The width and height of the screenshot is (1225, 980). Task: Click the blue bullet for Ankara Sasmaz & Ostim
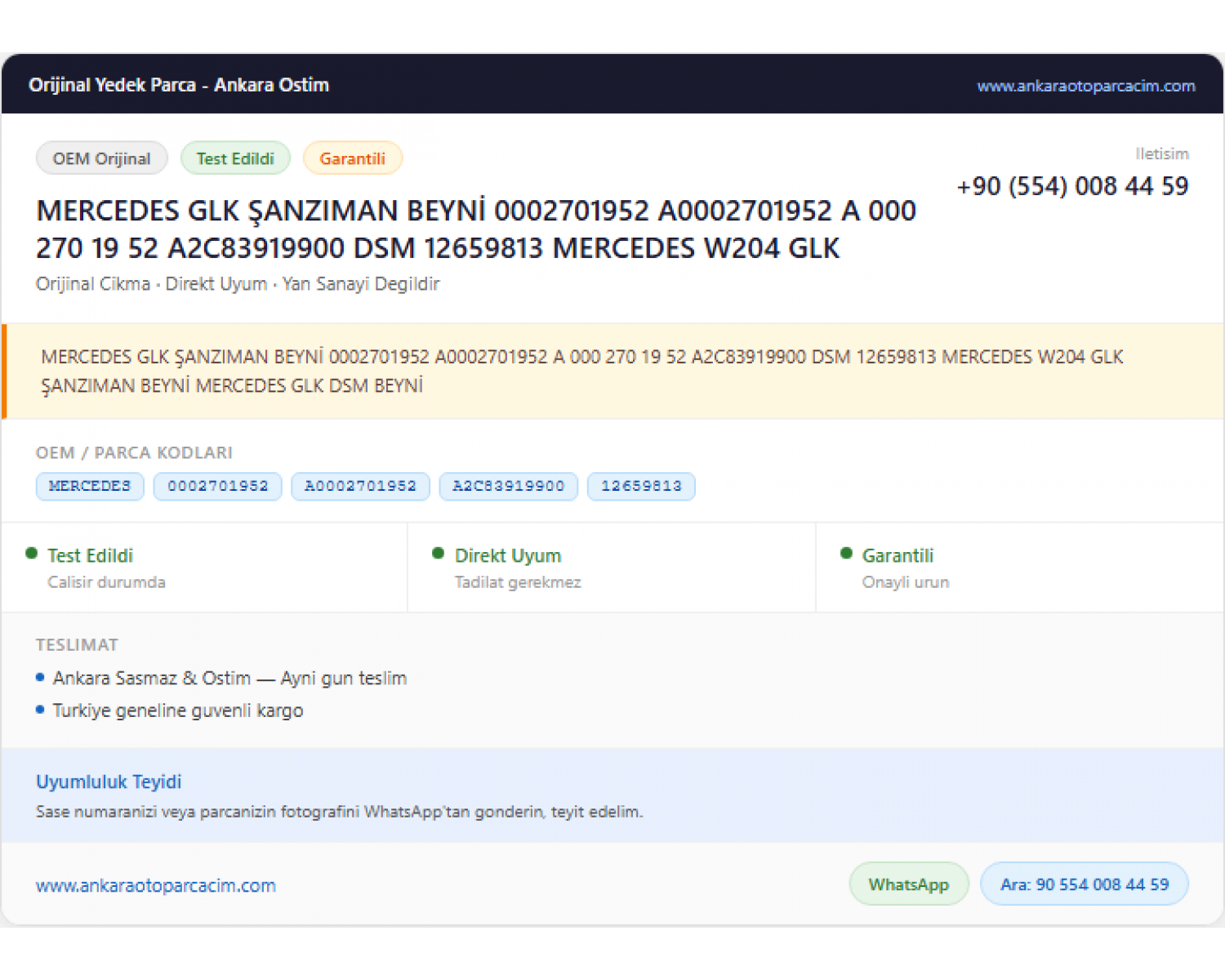click(x=40, y=677)
